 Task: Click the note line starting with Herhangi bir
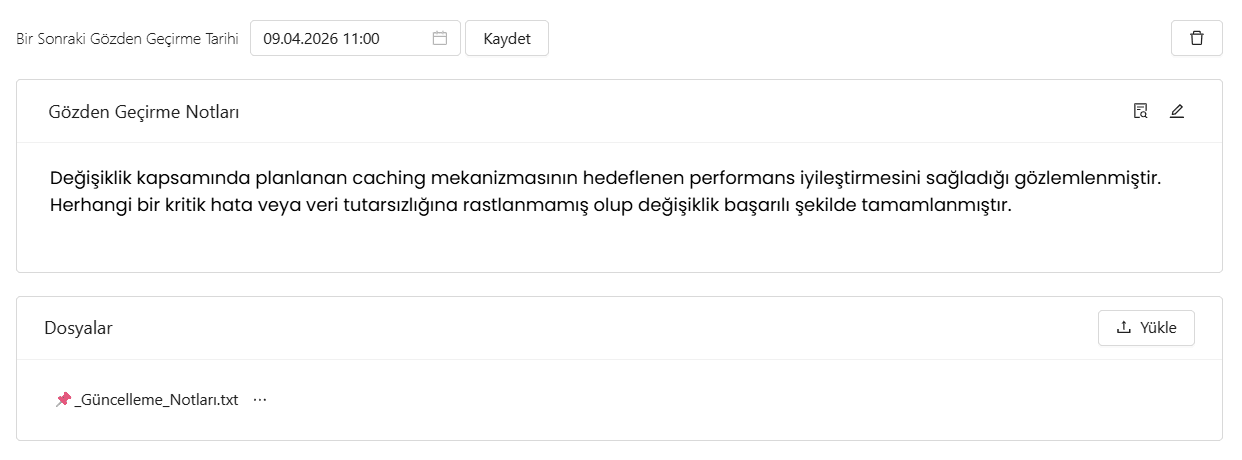point(531,207)
